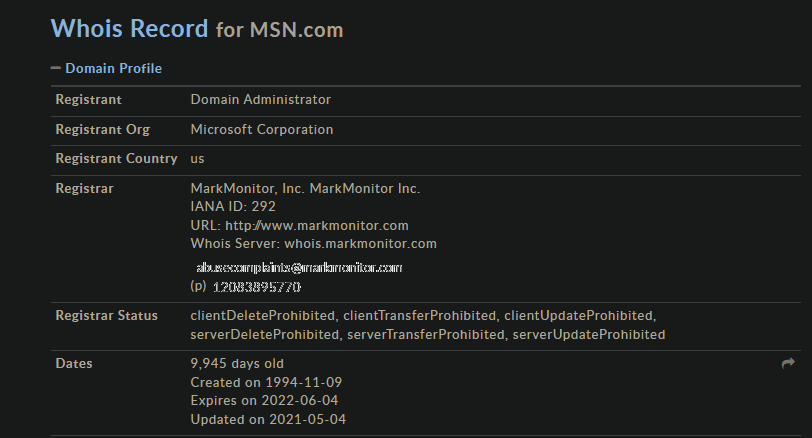This screenshot has height=438, width=812.
Task: Click the 'Registrant Country' row label
Action: 117,158
